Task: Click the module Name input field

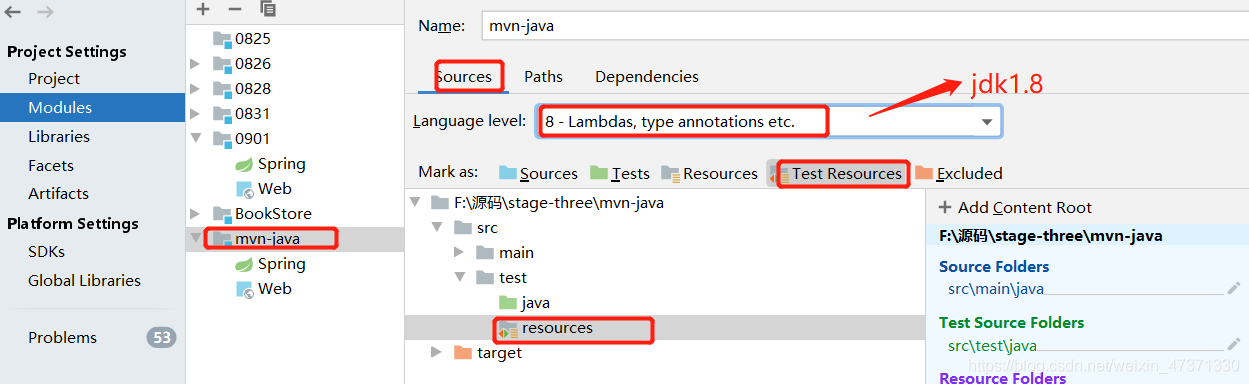Action: click(864, 25)
